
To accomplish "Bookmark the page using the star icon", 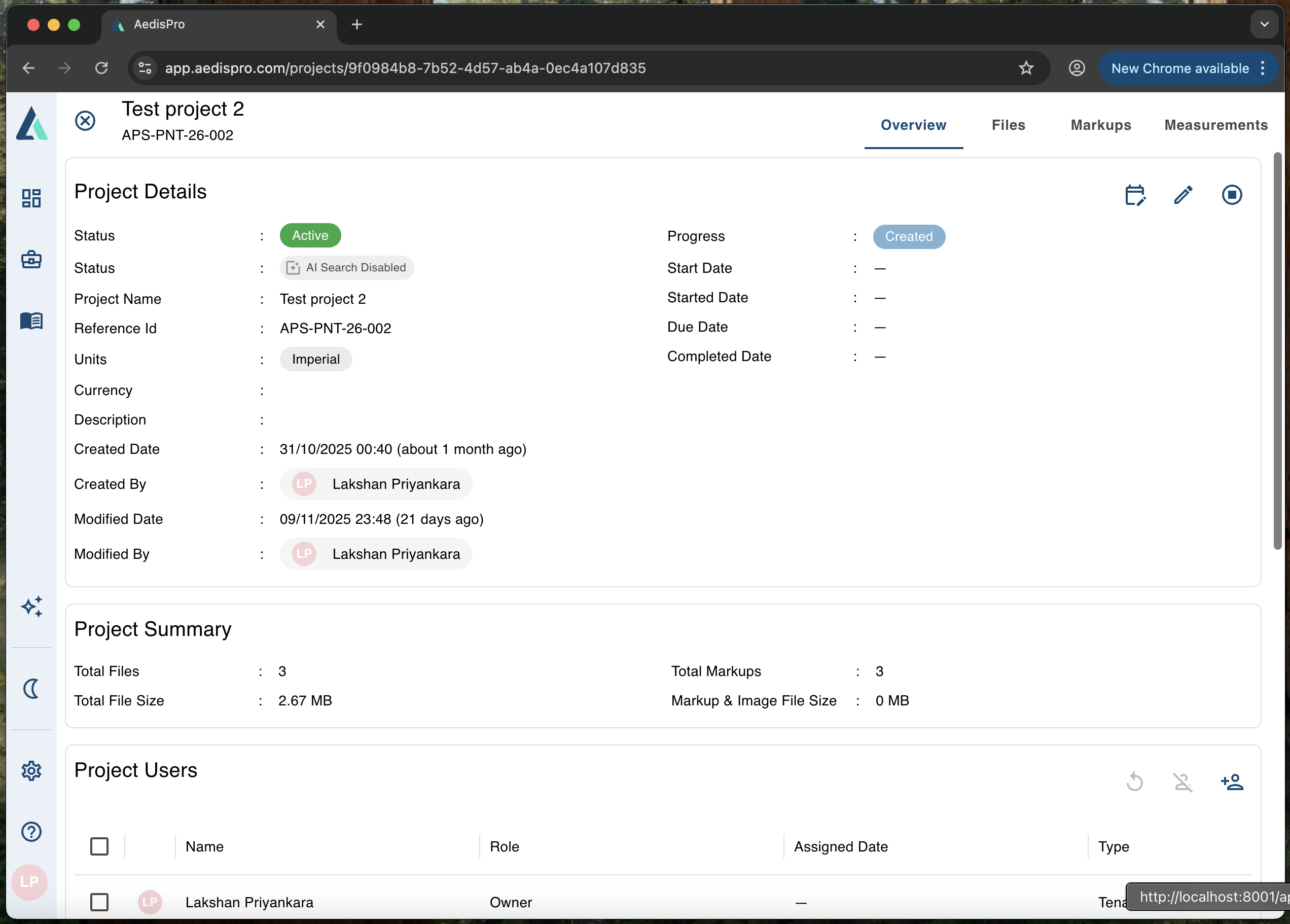I will pos(1025,68).
